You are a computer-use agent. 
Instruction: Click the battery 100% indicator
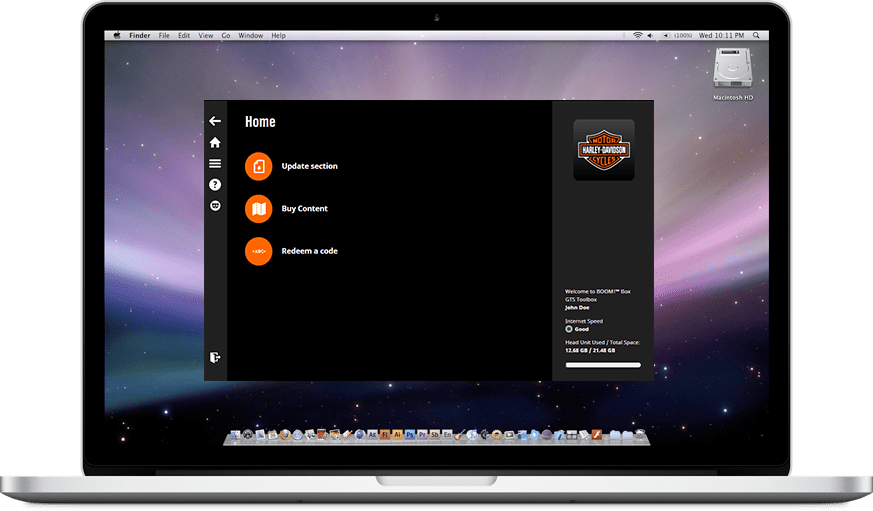pos(678,35)
